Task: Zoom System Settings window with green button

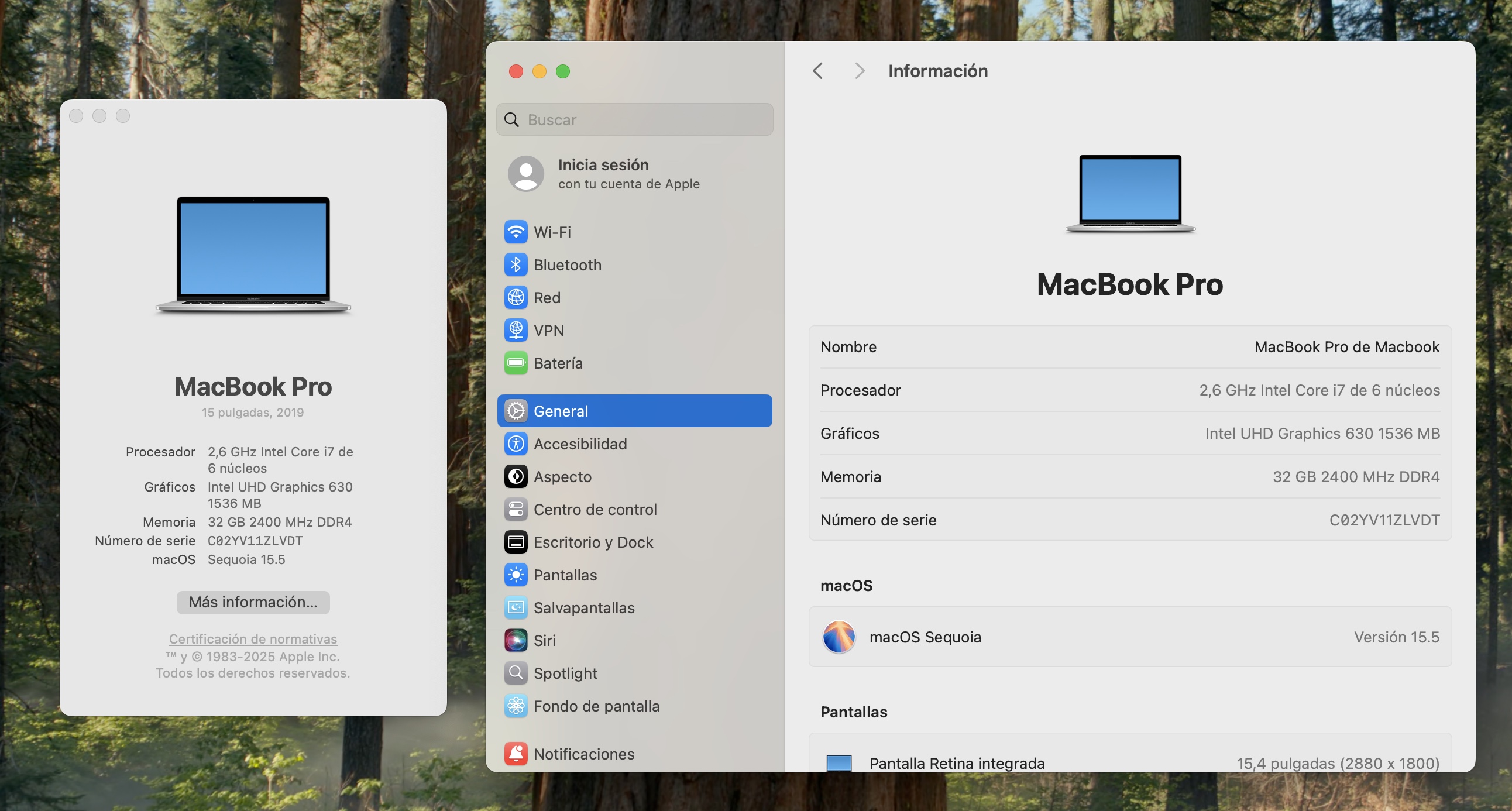Action: tap(563, 71)
